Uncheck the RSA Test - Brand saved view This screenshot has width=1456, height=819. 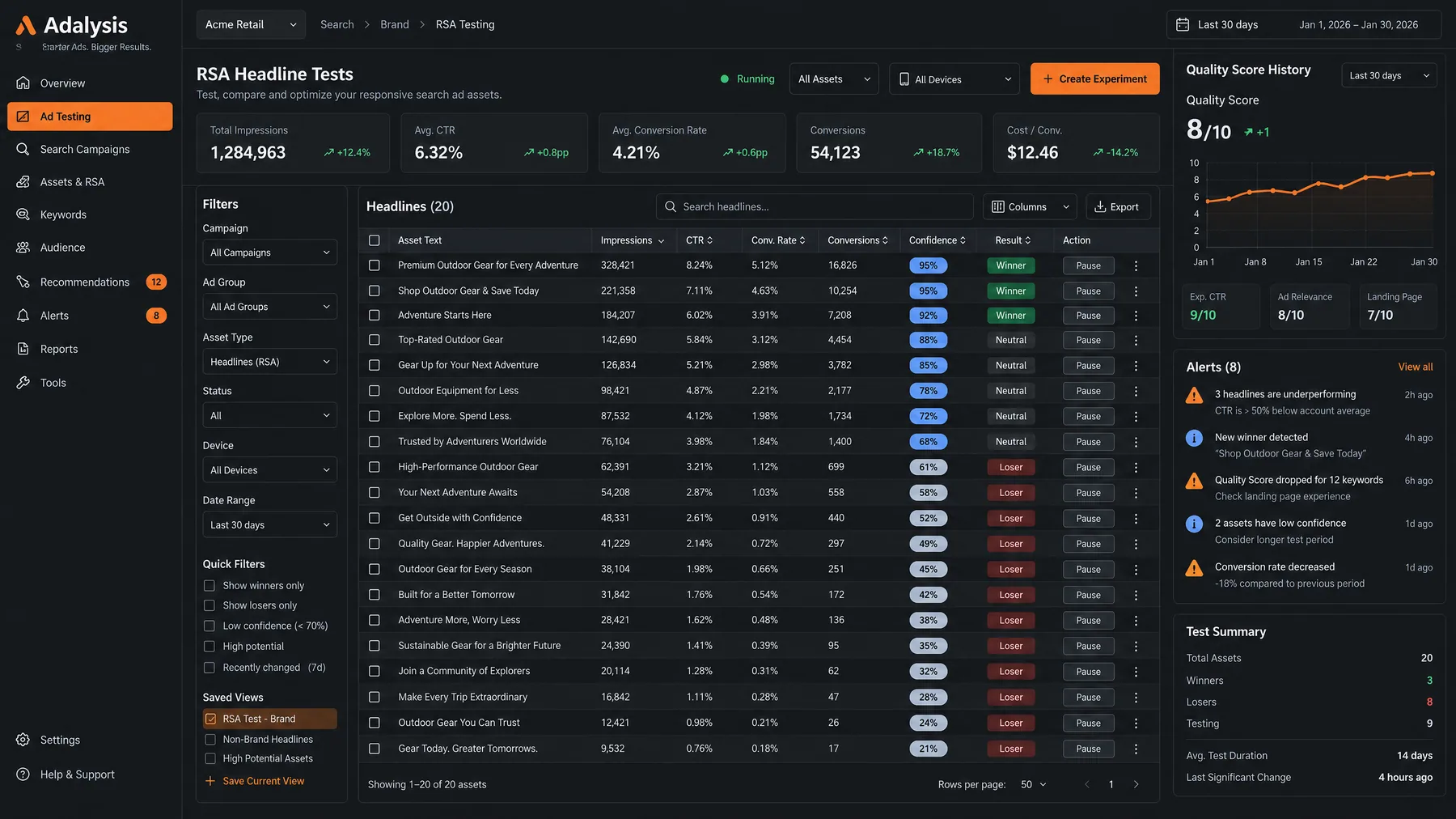pyautogui.click(x=210, y=719)
